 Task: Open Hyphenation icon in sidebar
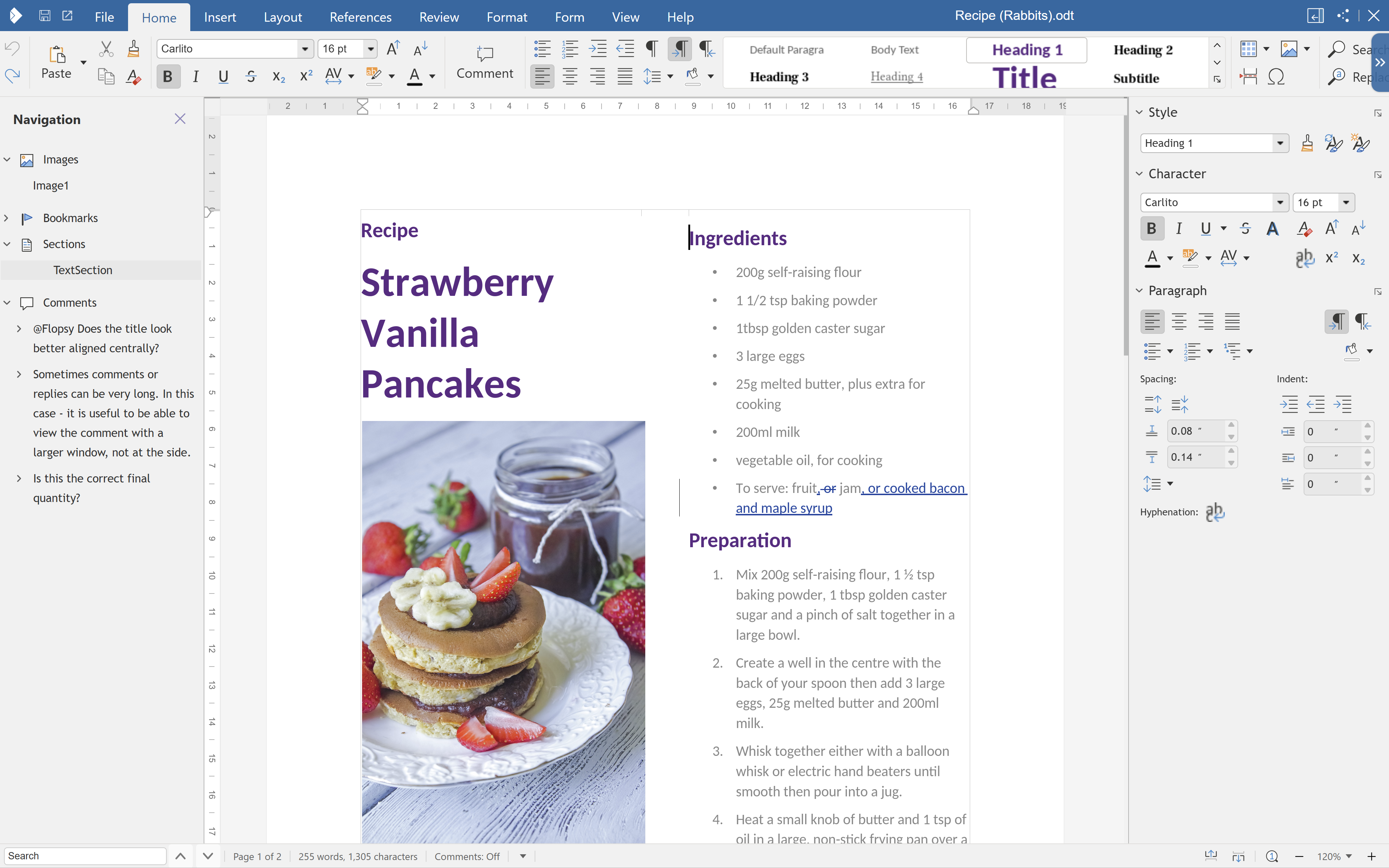click(1215, 511)
